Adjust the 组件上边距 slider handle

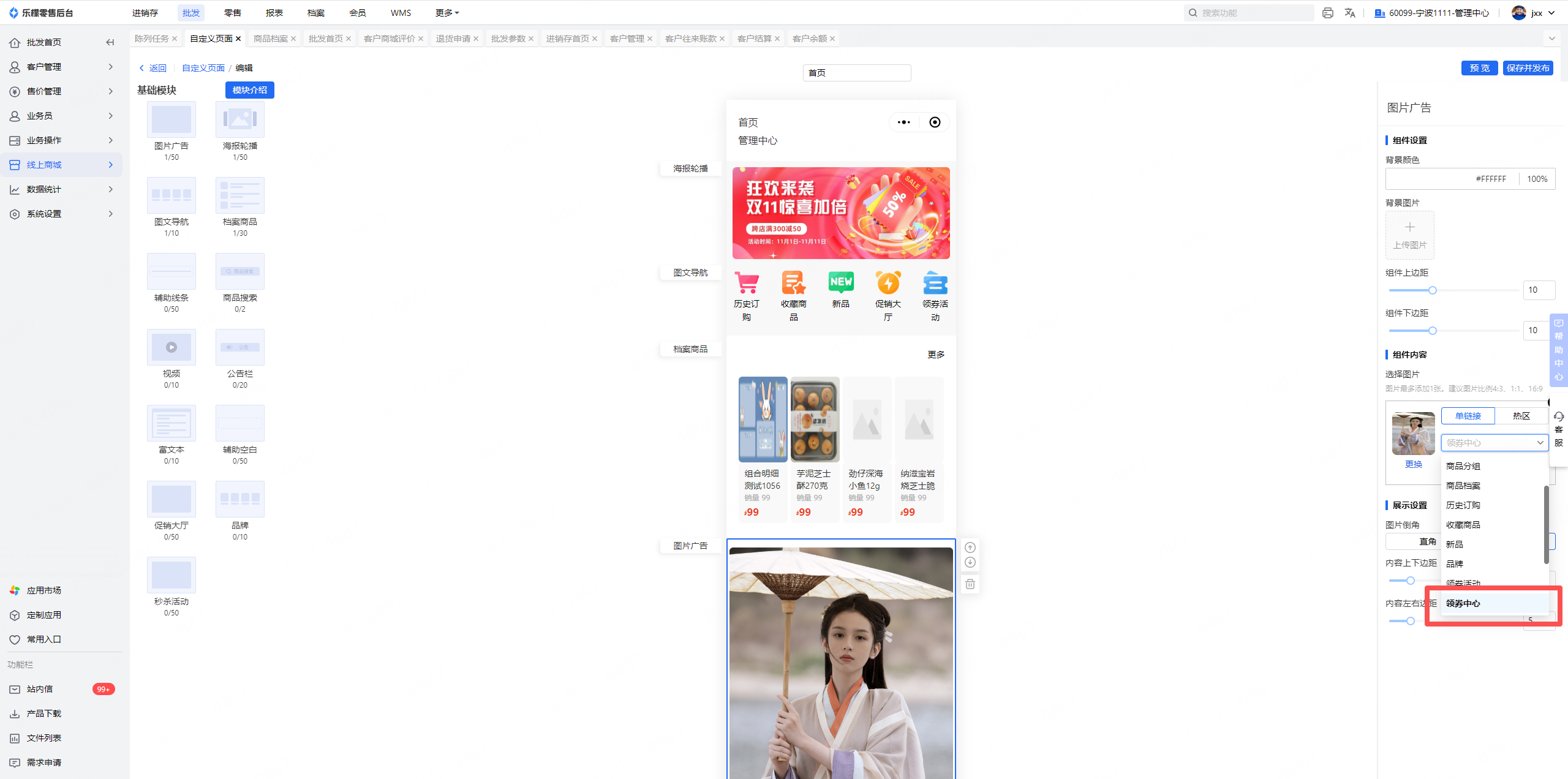click(x=1433, y=290)
